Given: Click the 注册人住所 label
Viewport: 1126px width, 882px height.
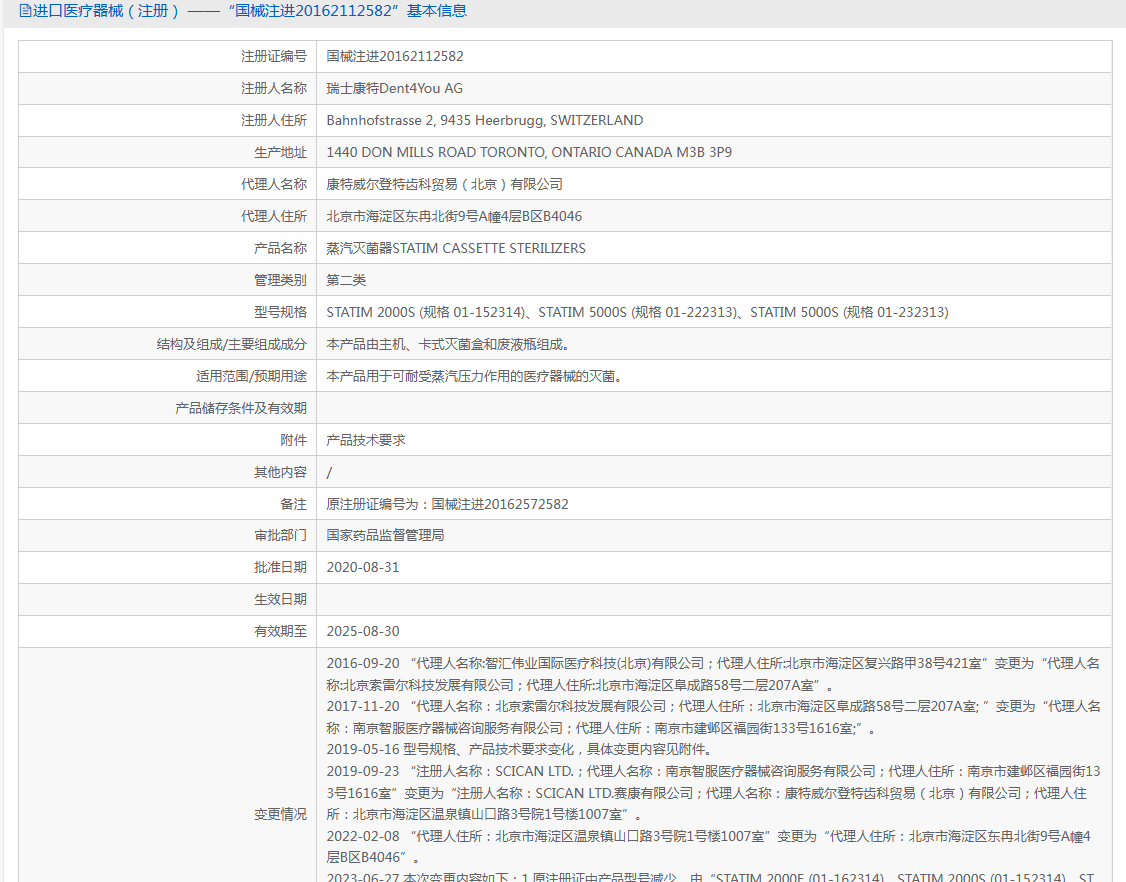Looking at the screenshot, I should pyautogui.click(x=274, y=121).
